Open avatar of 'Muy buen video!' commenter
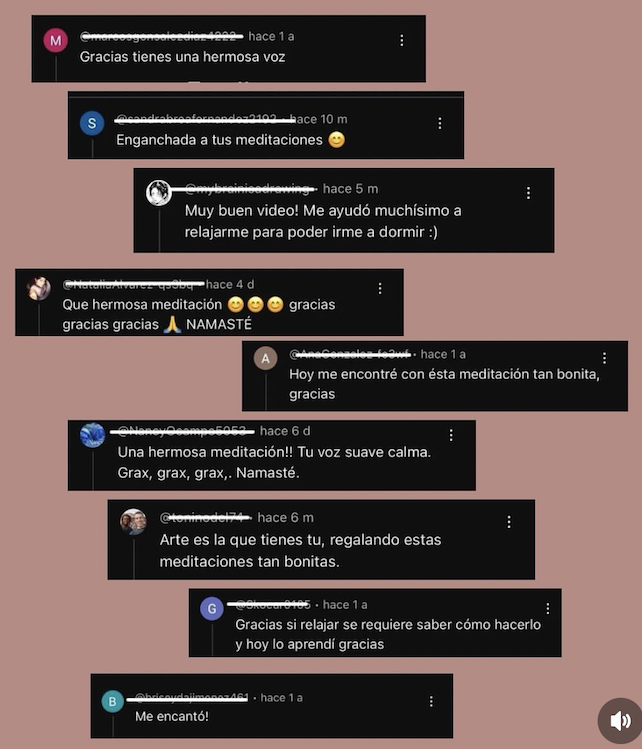This screenshot has width=642, height=749. [159, 193]
